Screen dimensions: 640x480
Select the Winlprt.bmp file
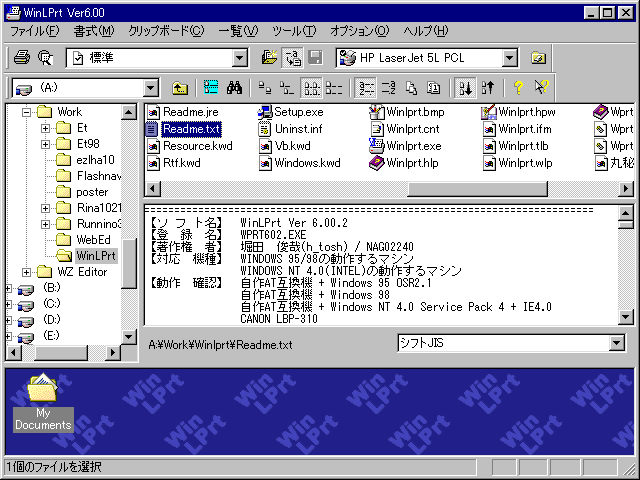coord(407,112)
